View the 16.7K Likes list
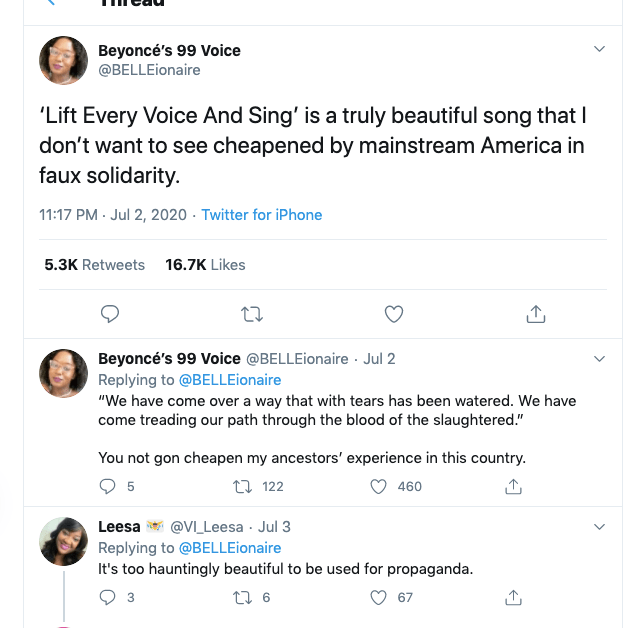 pos(205,265)
